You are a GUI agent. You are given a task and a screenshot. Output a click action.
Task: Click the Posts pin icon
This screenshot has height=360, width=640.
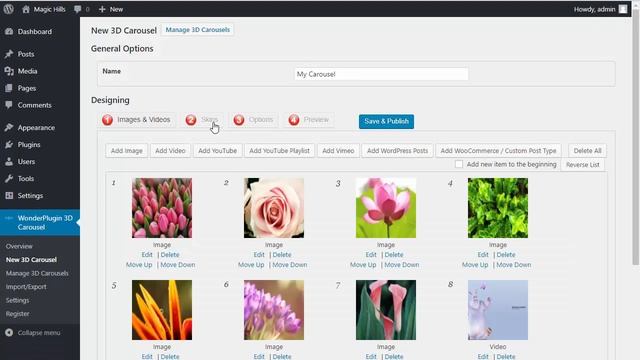pos(9,54)
